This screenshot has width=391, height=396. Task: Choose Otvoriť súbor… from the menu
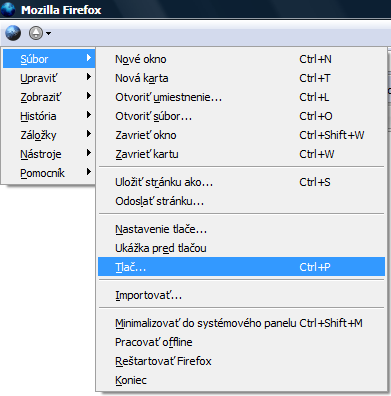241,116
